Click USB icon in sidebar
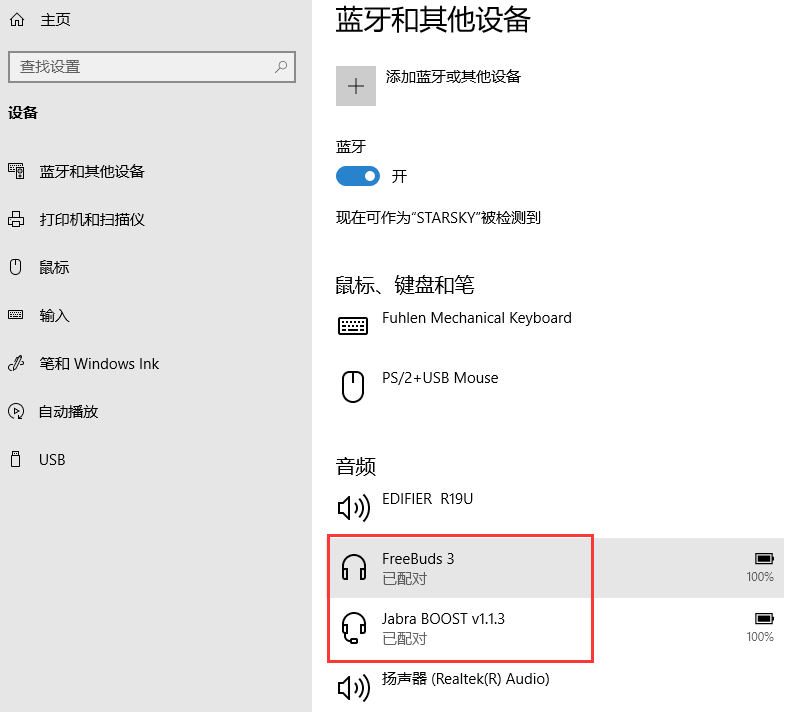786x712 pixels. tap(16, 459)
